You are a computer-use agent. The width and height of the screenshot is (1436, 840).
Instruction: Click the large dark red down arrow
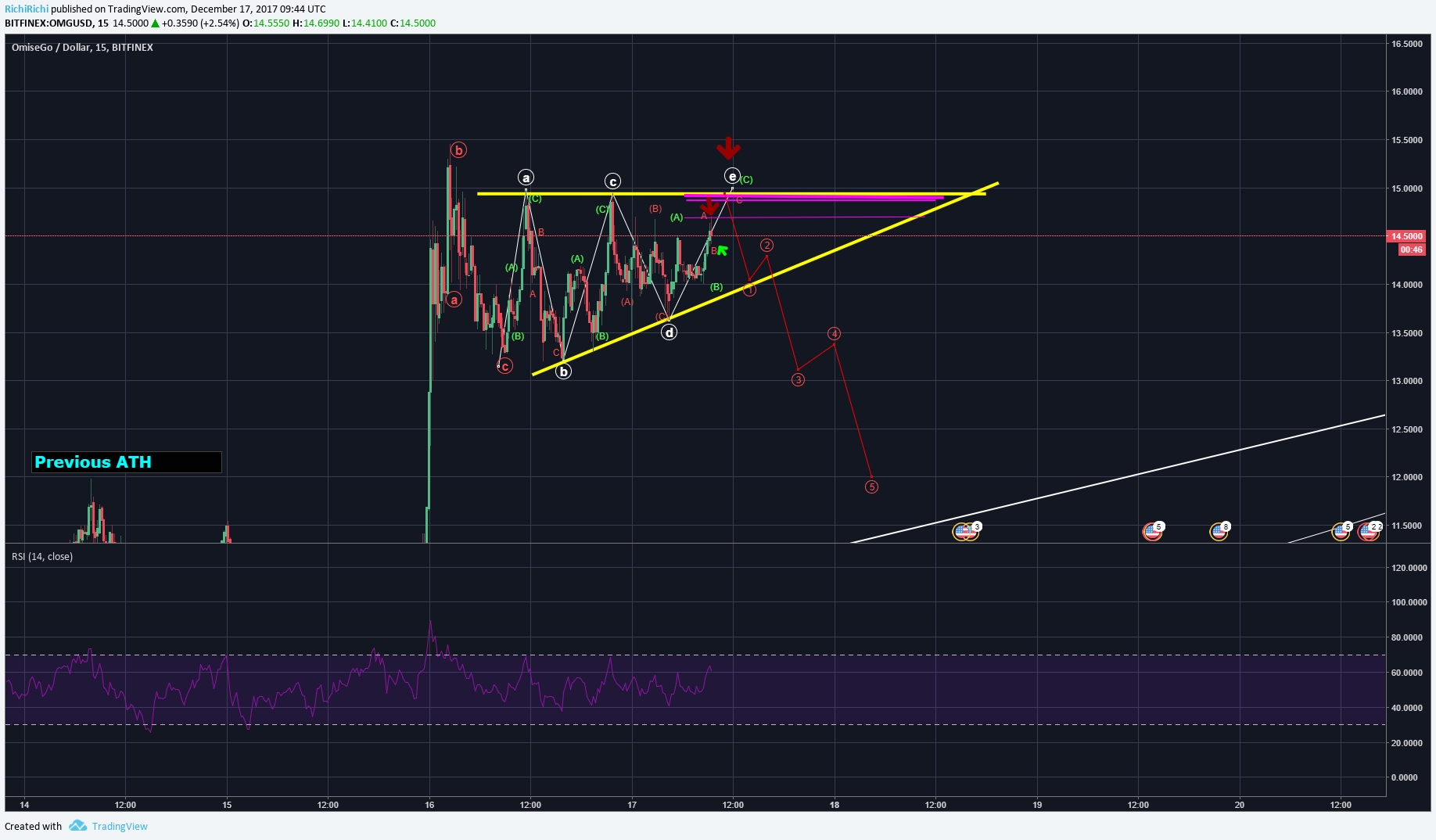(x=728, y=148)
